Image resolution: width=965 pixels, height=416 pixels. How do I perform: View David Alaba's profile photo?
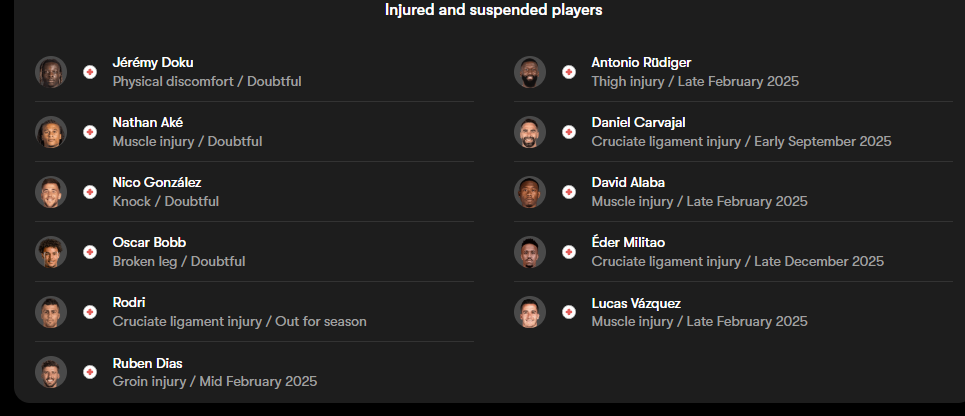(x=530, y=192)
